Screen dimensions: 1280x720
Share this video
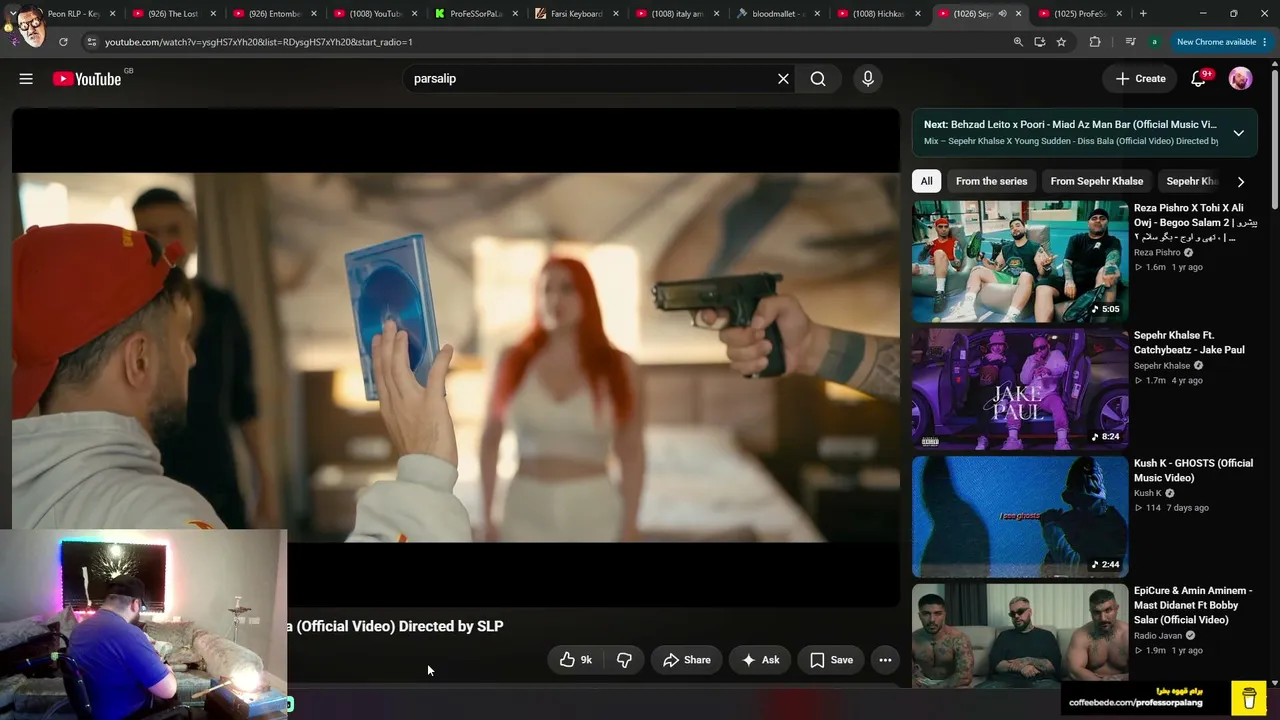click(x=686, y=660)
